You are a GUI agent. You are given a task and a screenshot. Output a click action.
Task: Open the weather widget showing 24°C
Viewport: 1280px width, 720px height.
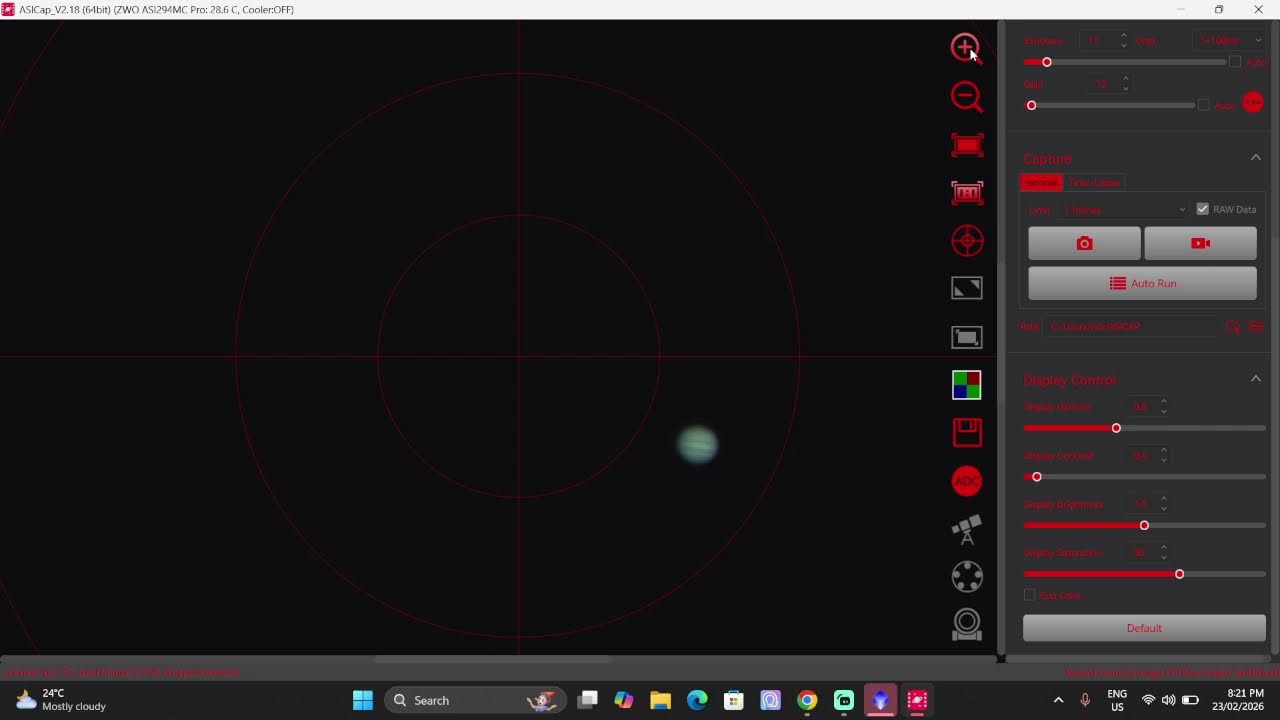61,700
